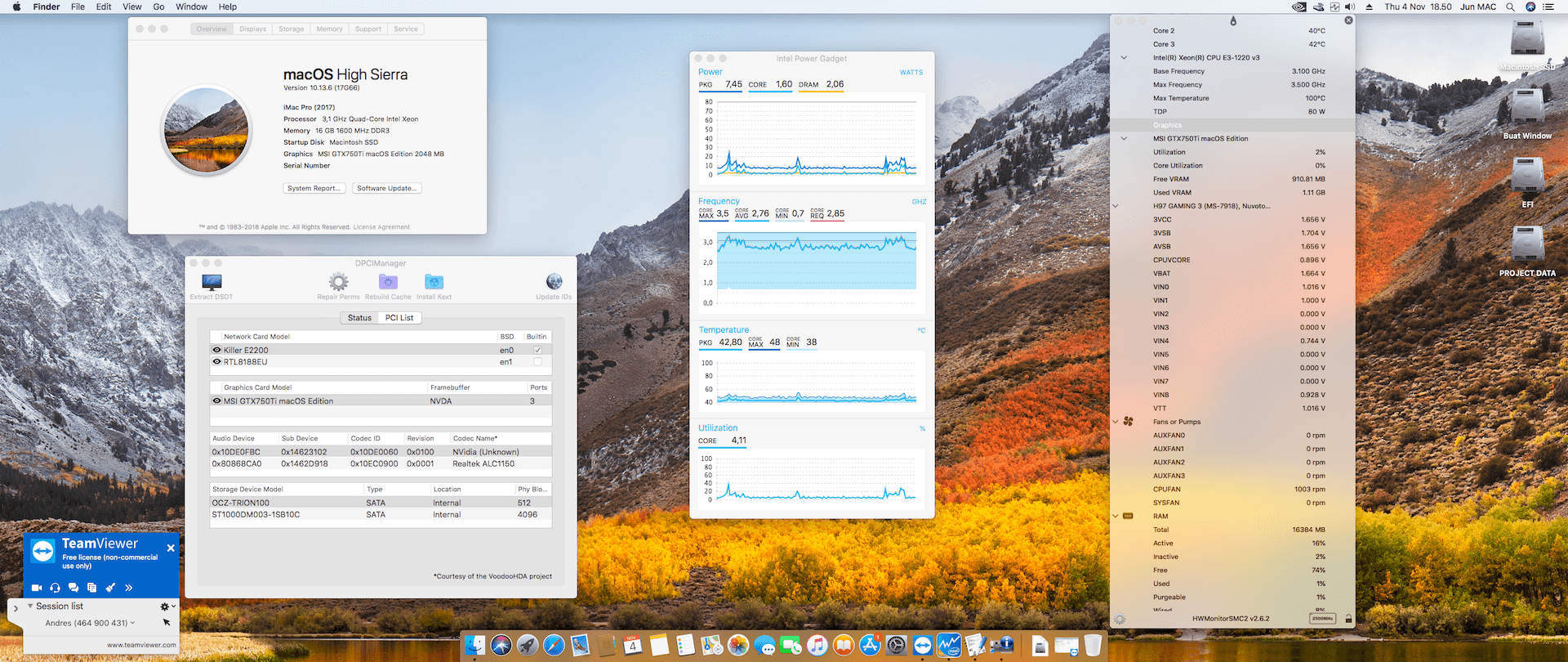Image resolution: width=1568 pixels, height=662 pixels.
Task: Click lock icon in HWMonitorSMC2 footer
Action: [x=1348, y=619]
